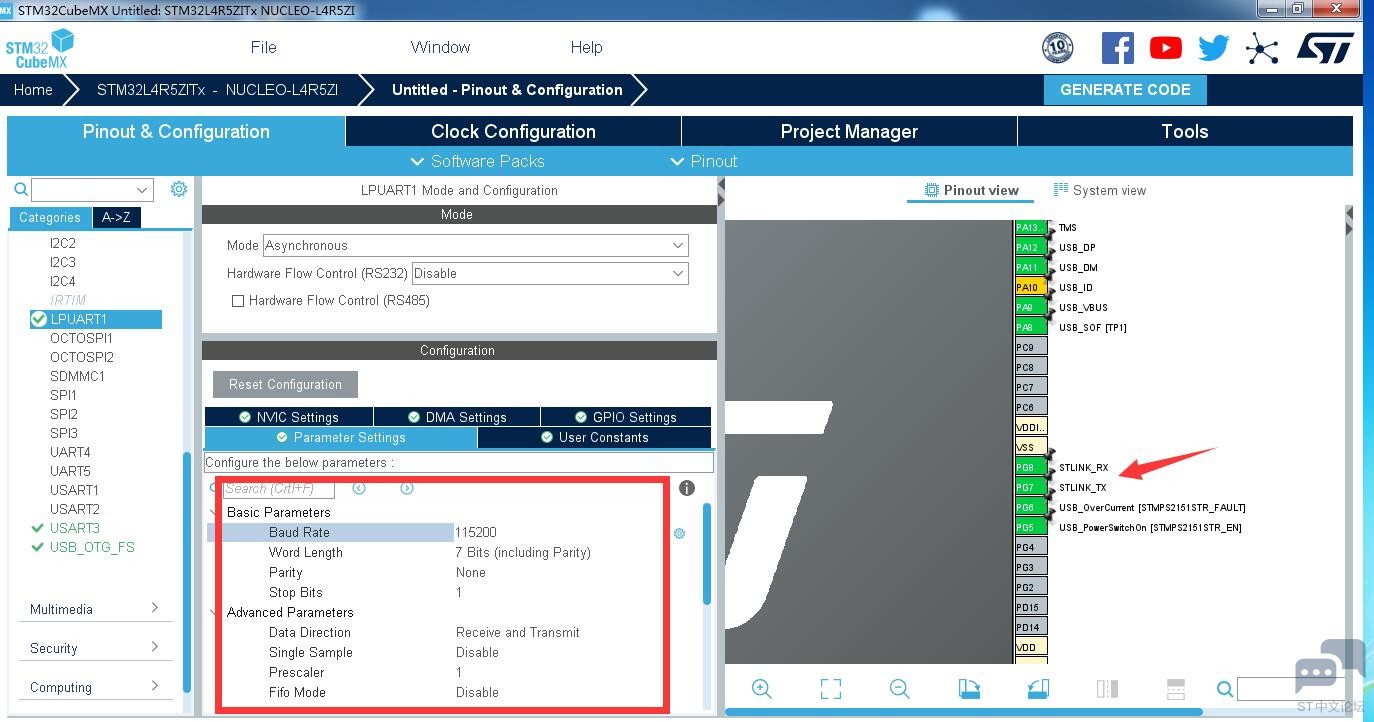Click the ST community network icon
Viewport: 1374px width, 722px height.
[x=1262, y=48]
